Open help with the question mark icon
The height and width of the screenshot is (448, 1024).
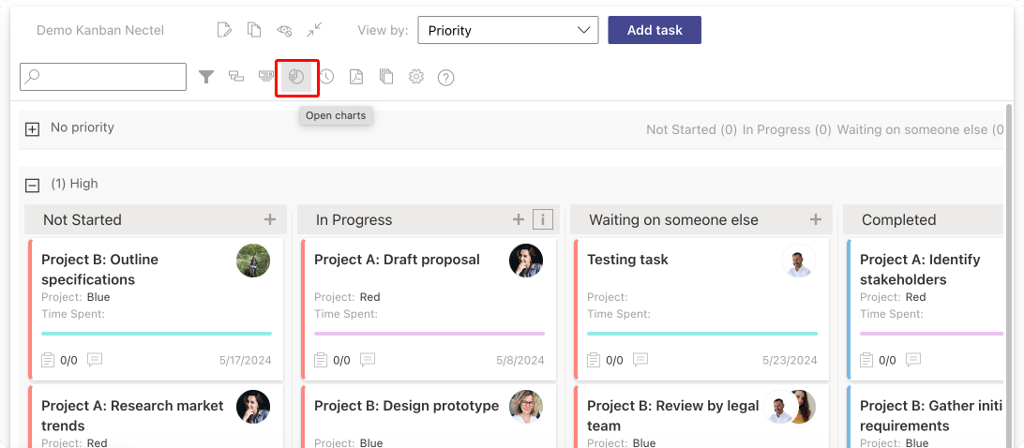tap(446, 78)
